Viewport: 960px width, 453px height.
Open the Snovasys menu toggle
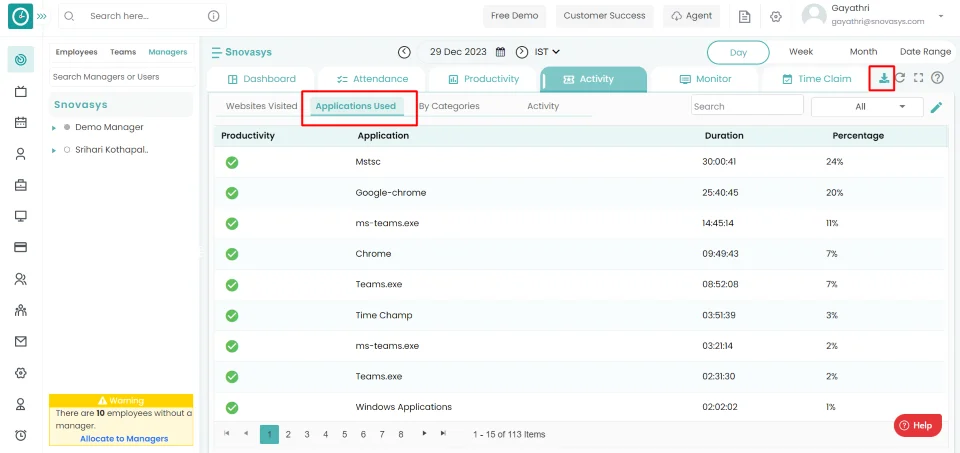[217, 53]
